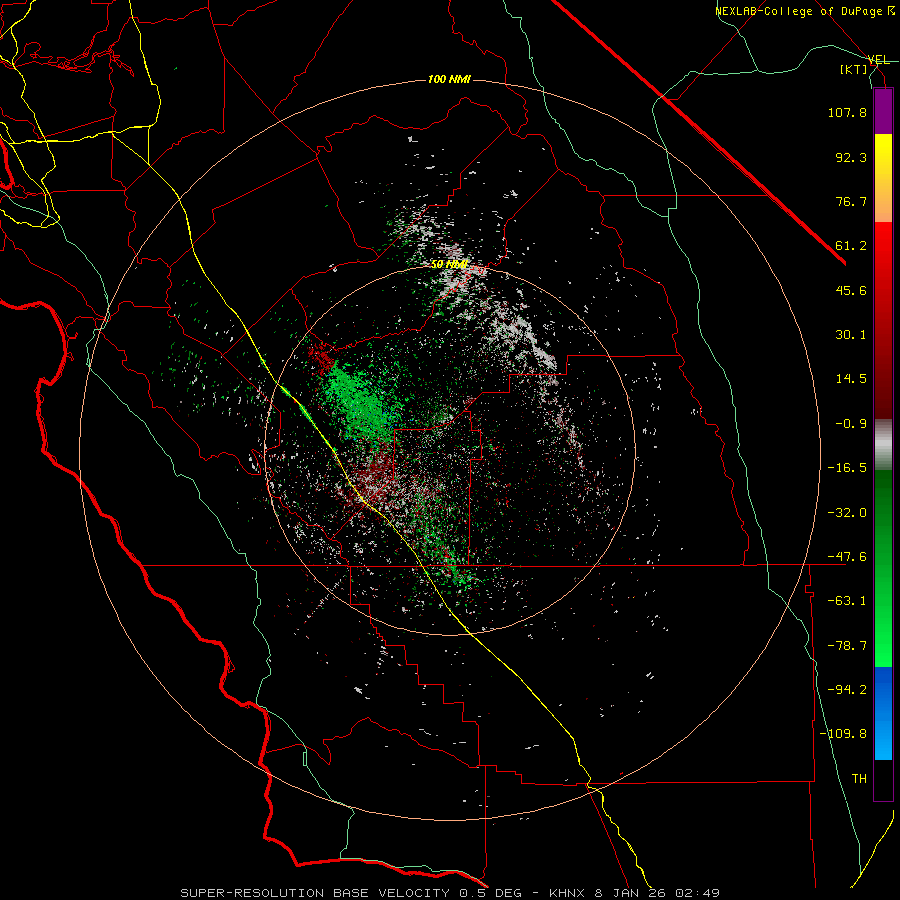
Task: Select the 76.7 scale value
Action: (851, 201)
